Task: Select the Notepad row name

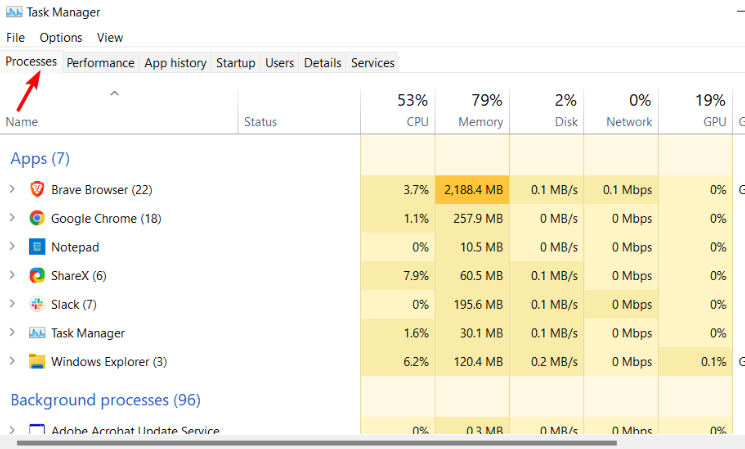Action: coord(75,247)
